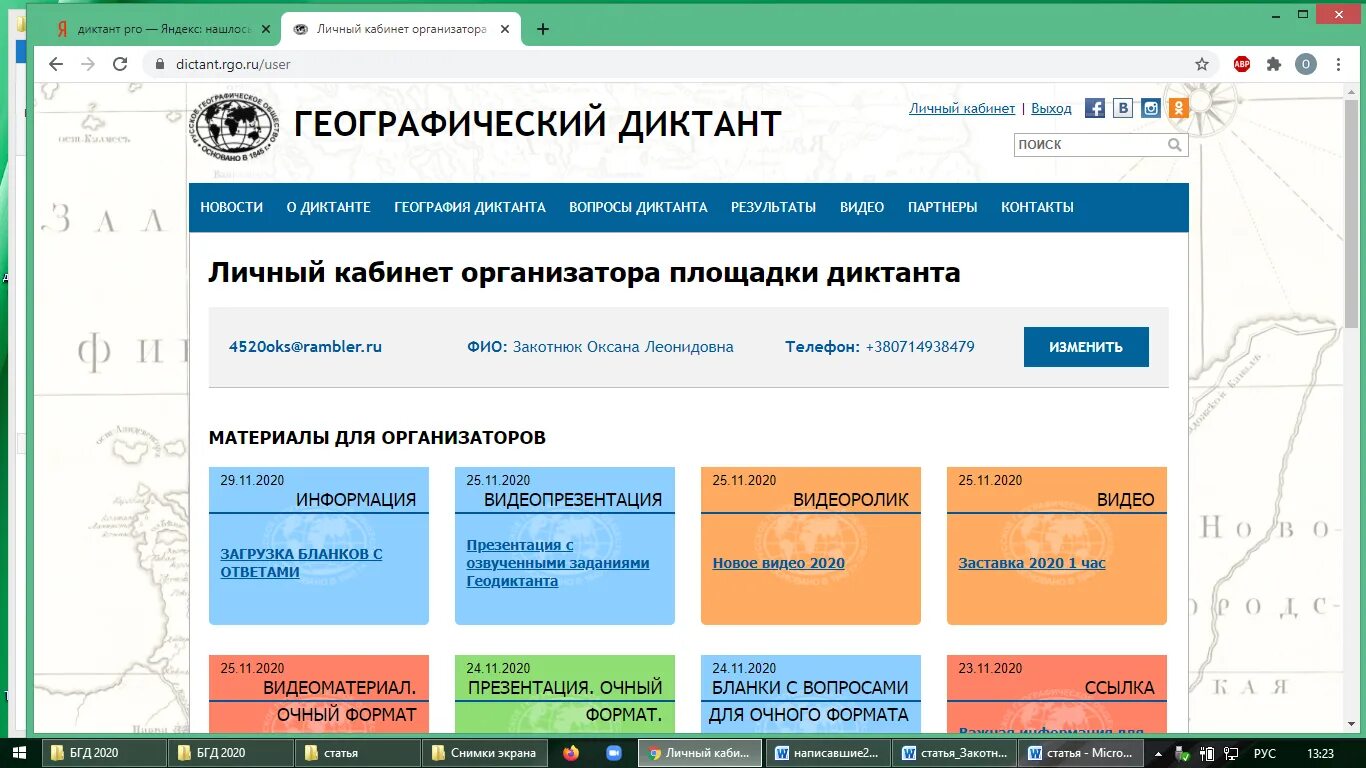Click the ИНФОРМАЦИЯ card heading
The width and height of the screenshot is (1366, 768).
[356, 500]
